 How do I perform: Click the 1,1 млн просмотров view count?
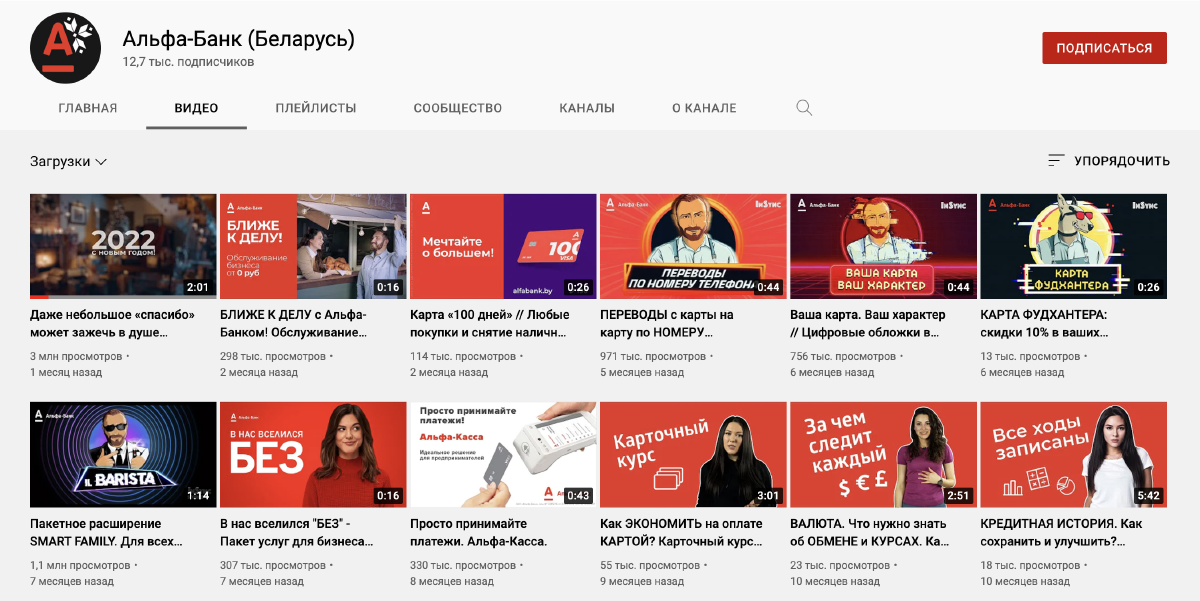[81, 565]
